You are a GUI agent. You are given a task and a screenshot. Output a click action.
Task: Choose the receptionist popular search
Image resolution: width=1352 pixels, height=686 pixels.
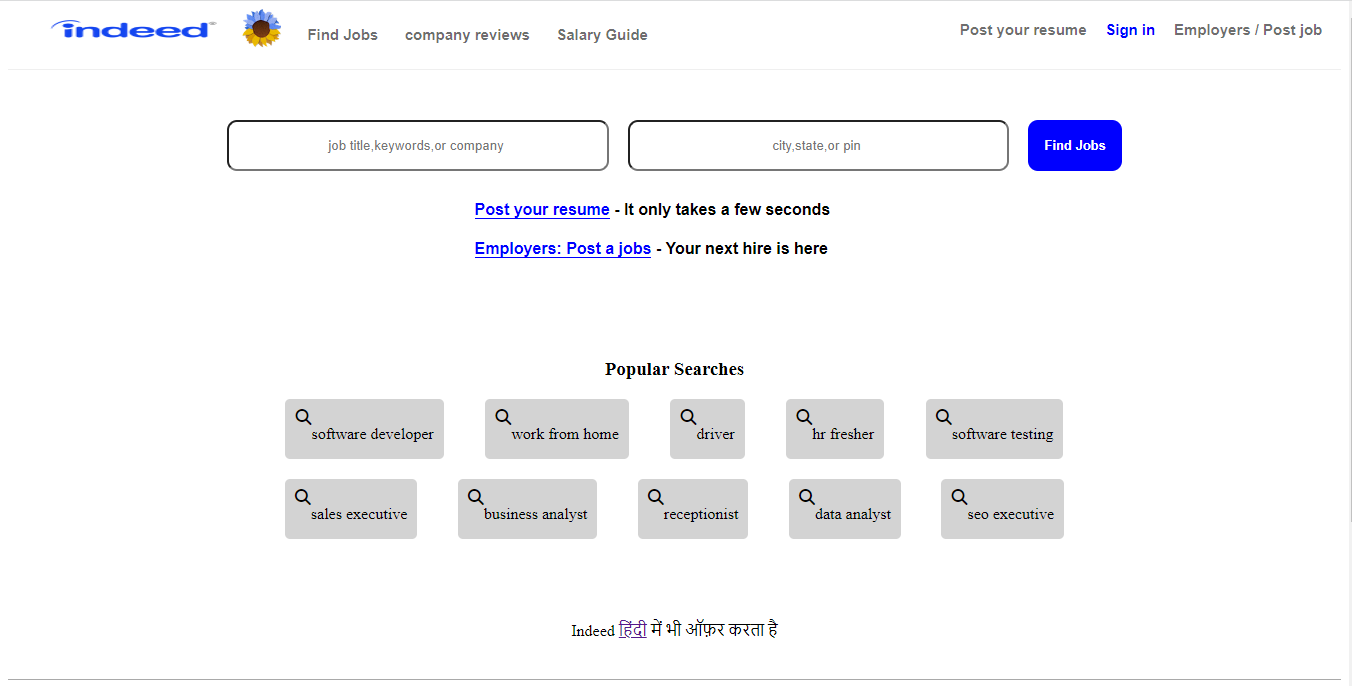[693, 509]
